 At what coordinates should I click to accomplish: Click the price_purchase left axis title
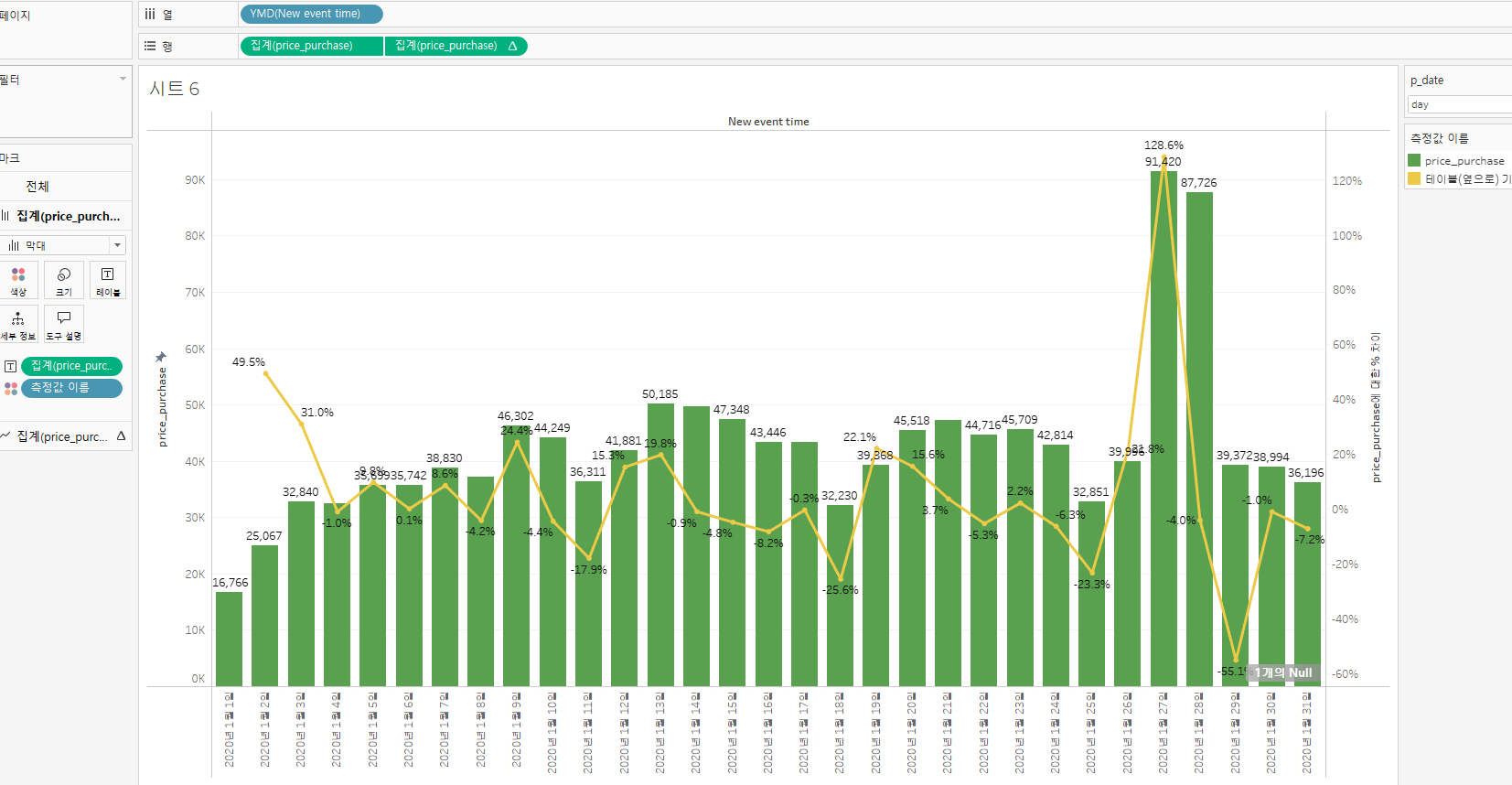163,407
